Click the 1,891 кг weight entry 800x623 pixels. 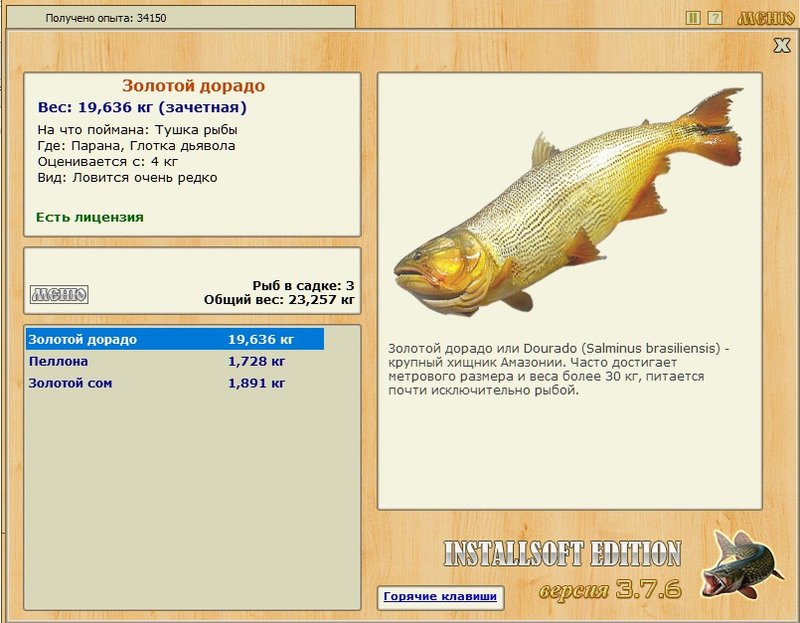point(256,383)
